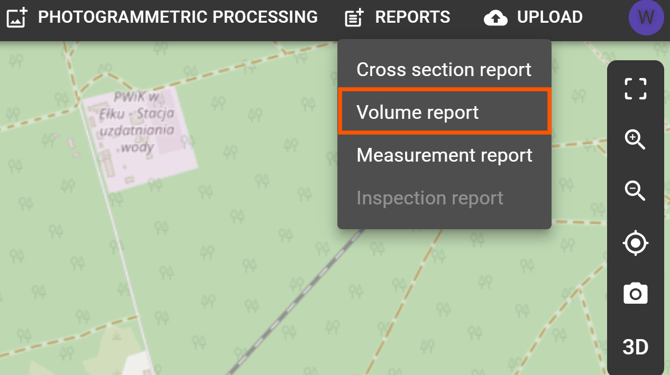Image resolution: width=670 pixels, height=375 pixels.
Task: Take a map screenshot with camera icon
Action: (x=635, y=293)
